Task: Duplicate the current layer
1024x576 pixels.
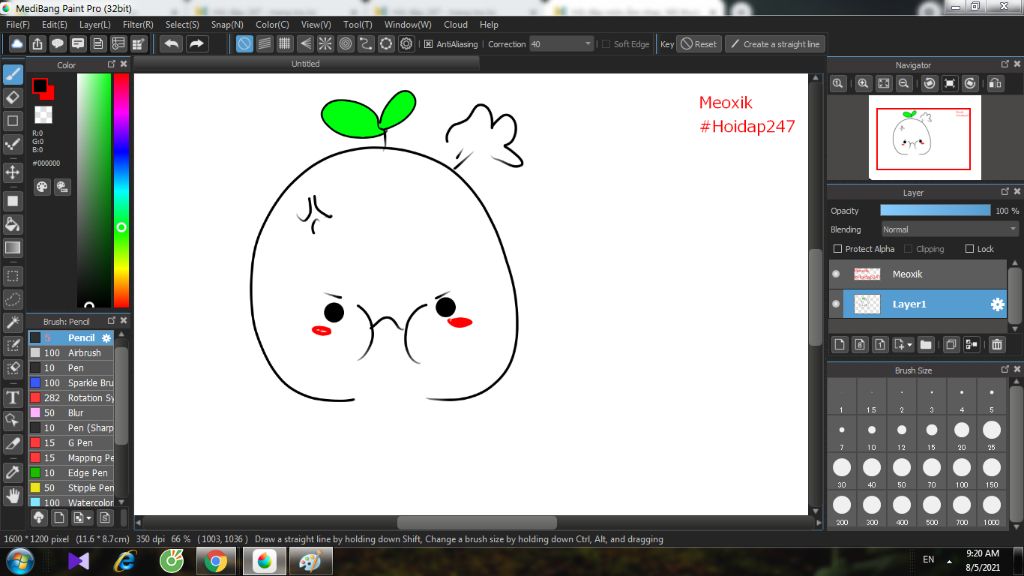Action: tap(951, 344)
